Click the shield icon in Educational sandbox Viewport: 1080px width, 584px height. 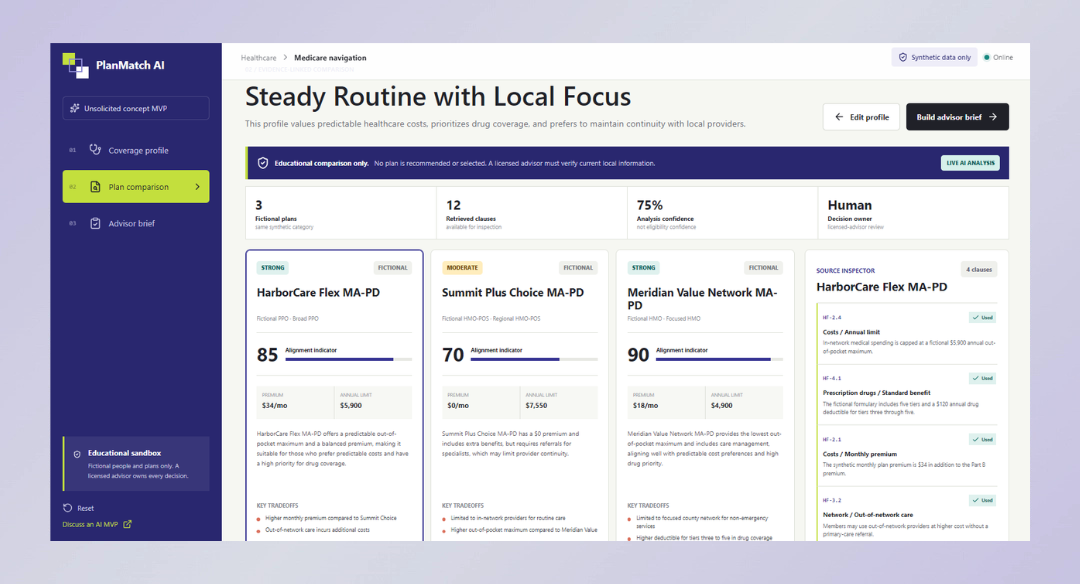coord(77,454)
